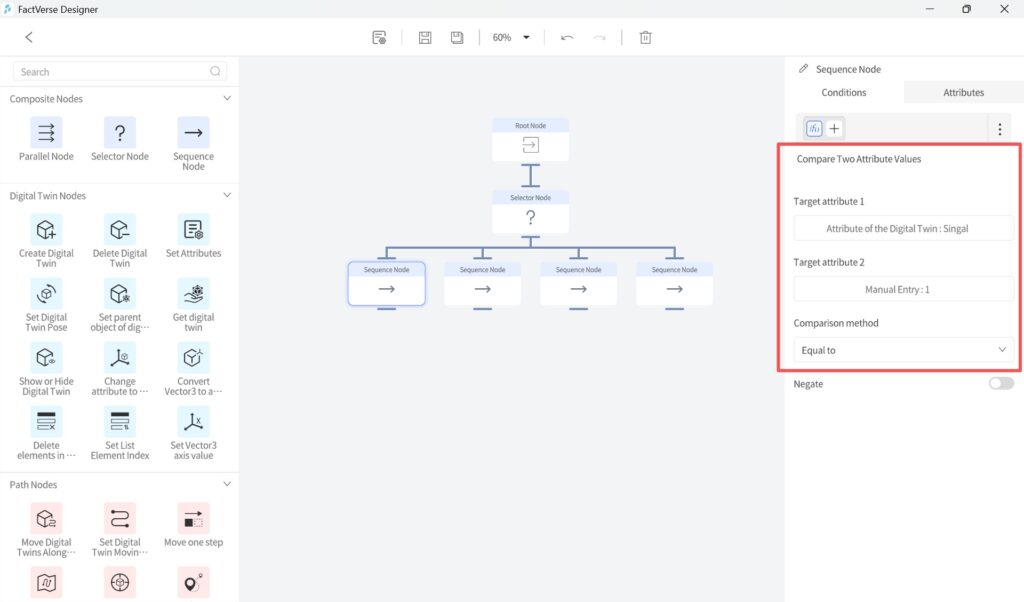Collapse the Composite Nodes section
This screenshot has width=1024, height=602.
click(227, 98)
